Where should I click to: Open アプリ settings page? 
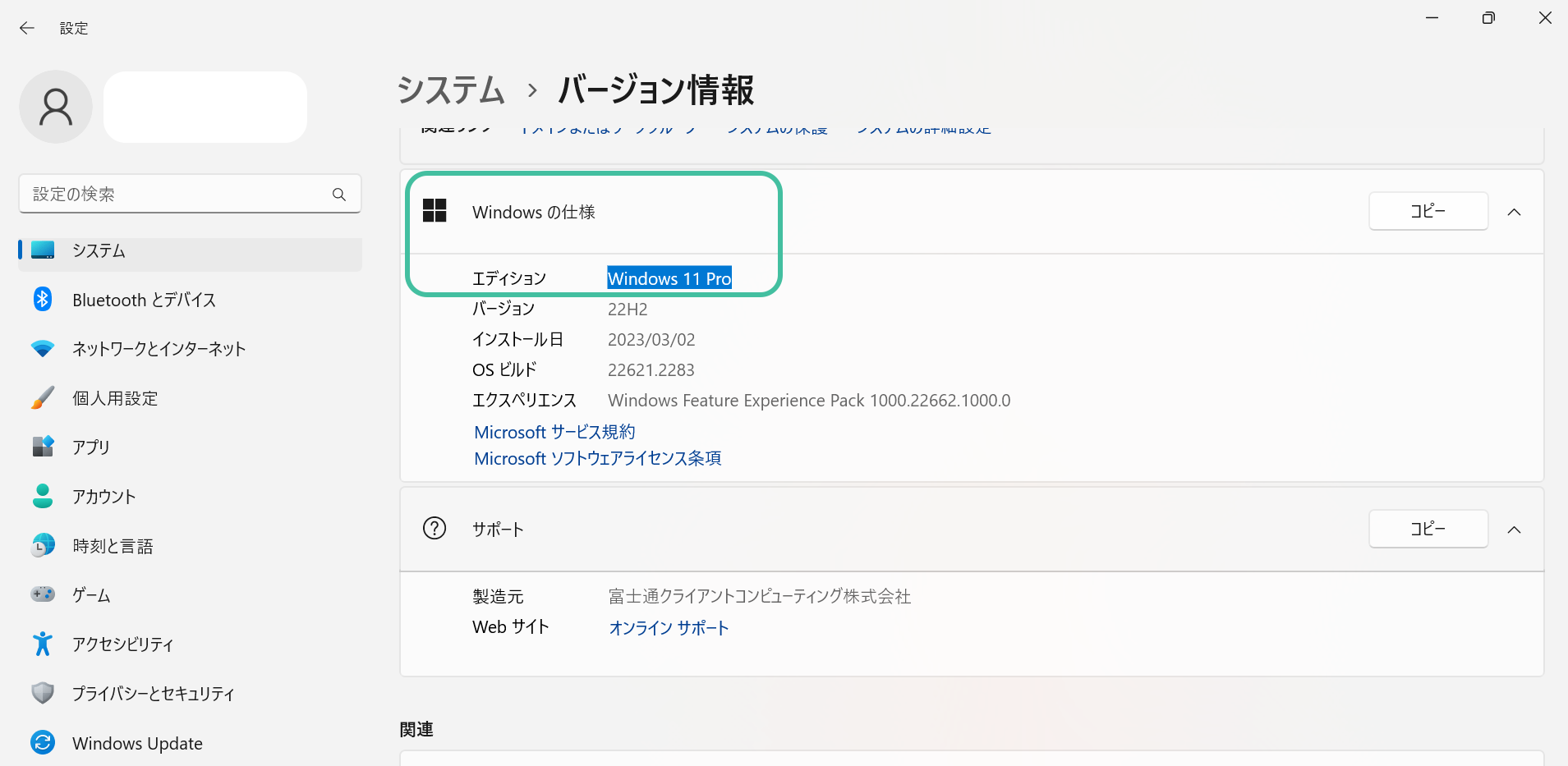[x=90, y=447]
